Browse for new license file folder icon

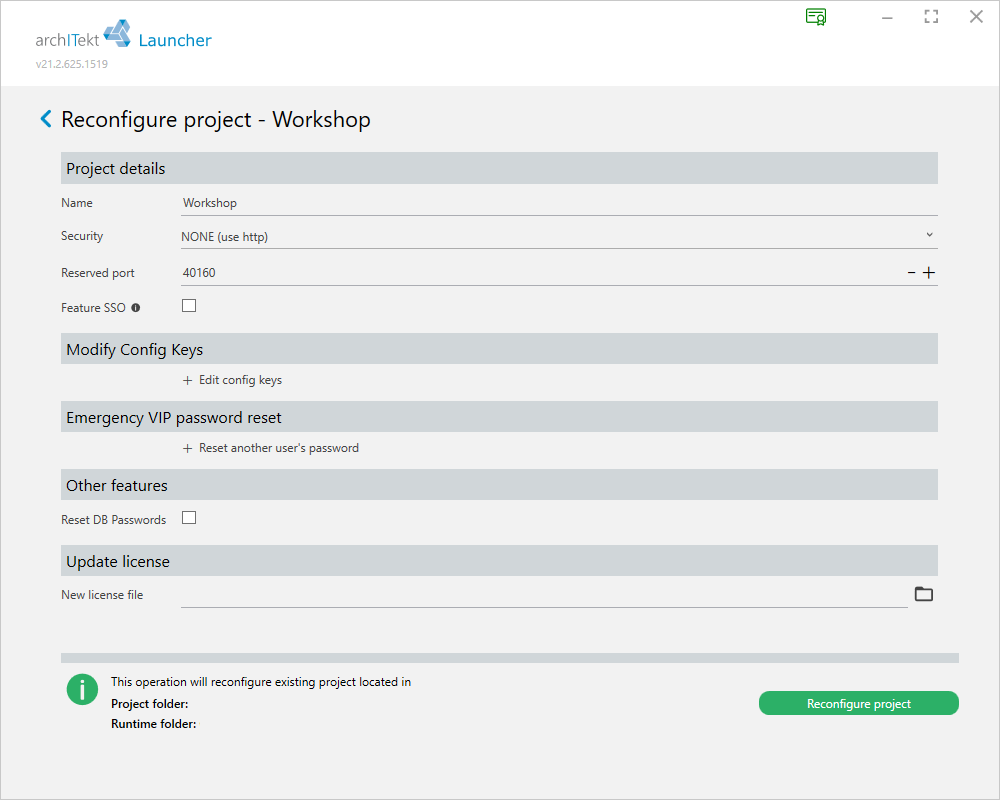(923, 594)
